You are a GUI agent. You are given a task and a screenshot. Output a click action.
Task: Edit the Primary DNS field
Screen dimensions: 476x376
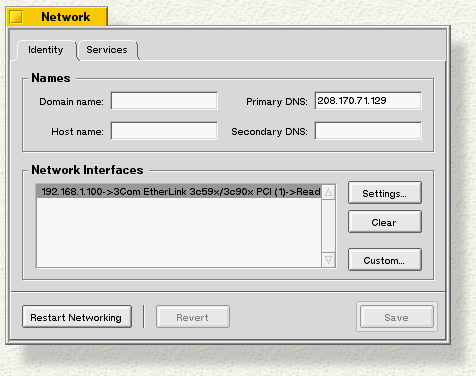[368, 101]
